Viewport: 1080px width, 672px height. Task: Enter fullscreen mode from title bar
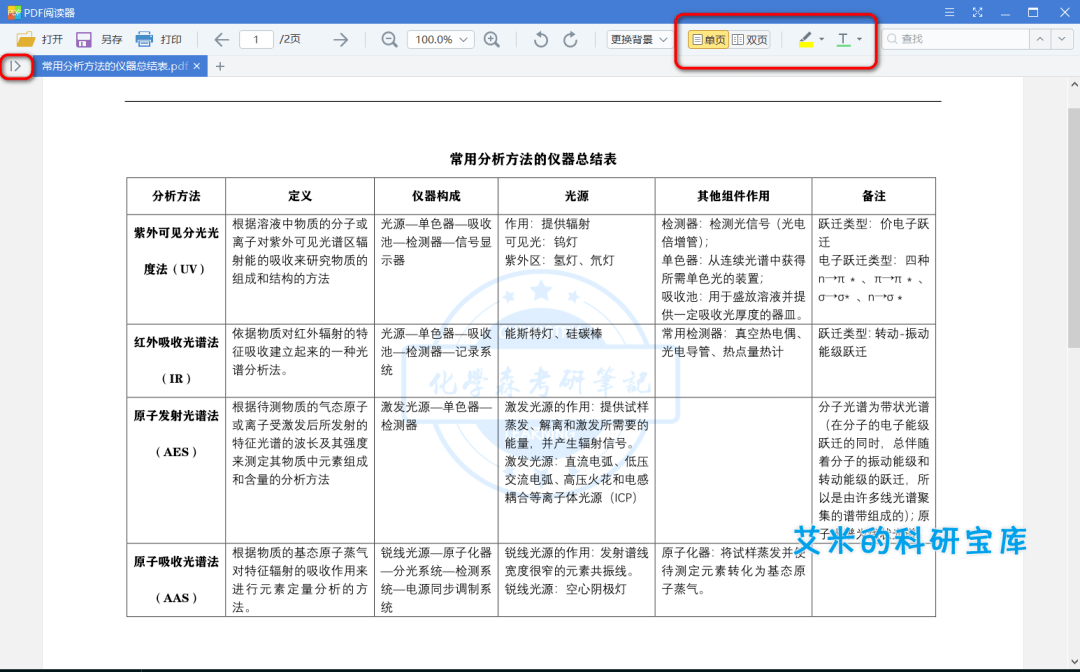tap(977, 12)
